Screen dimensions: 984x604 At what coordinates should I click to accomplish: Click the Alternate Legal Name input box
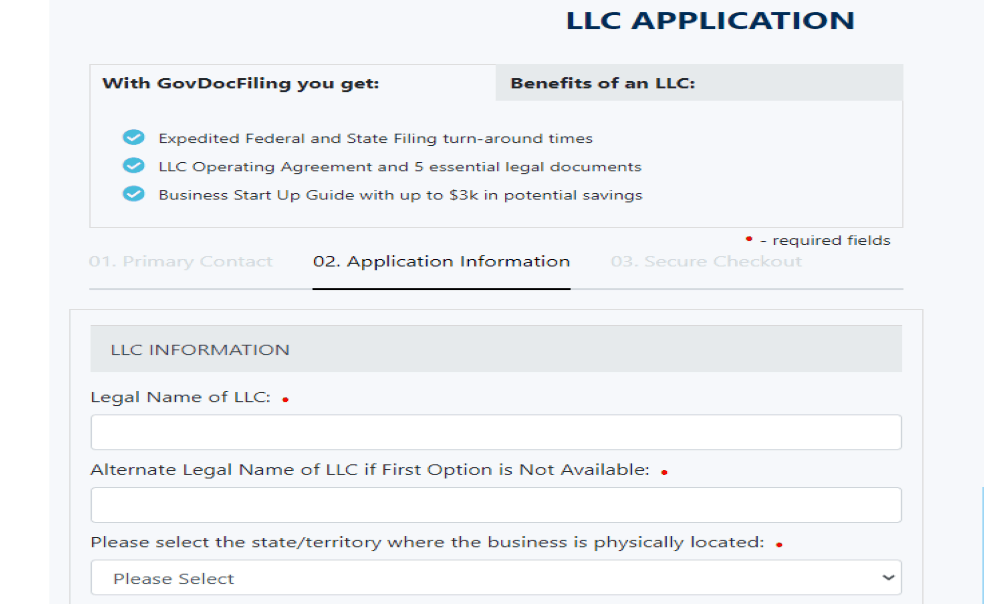[x=496, y=505]
